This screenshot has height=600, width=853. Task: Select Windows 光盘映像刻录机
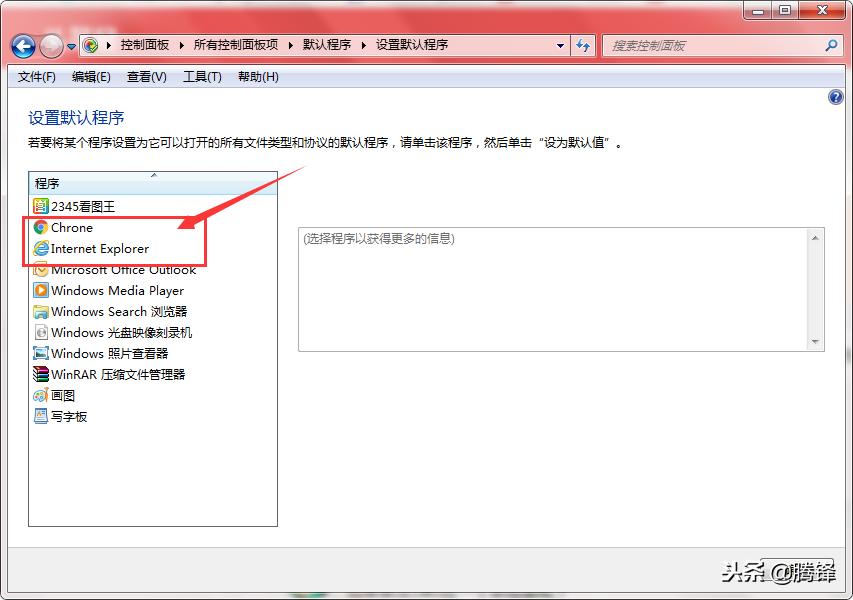[x=115, y=332]
